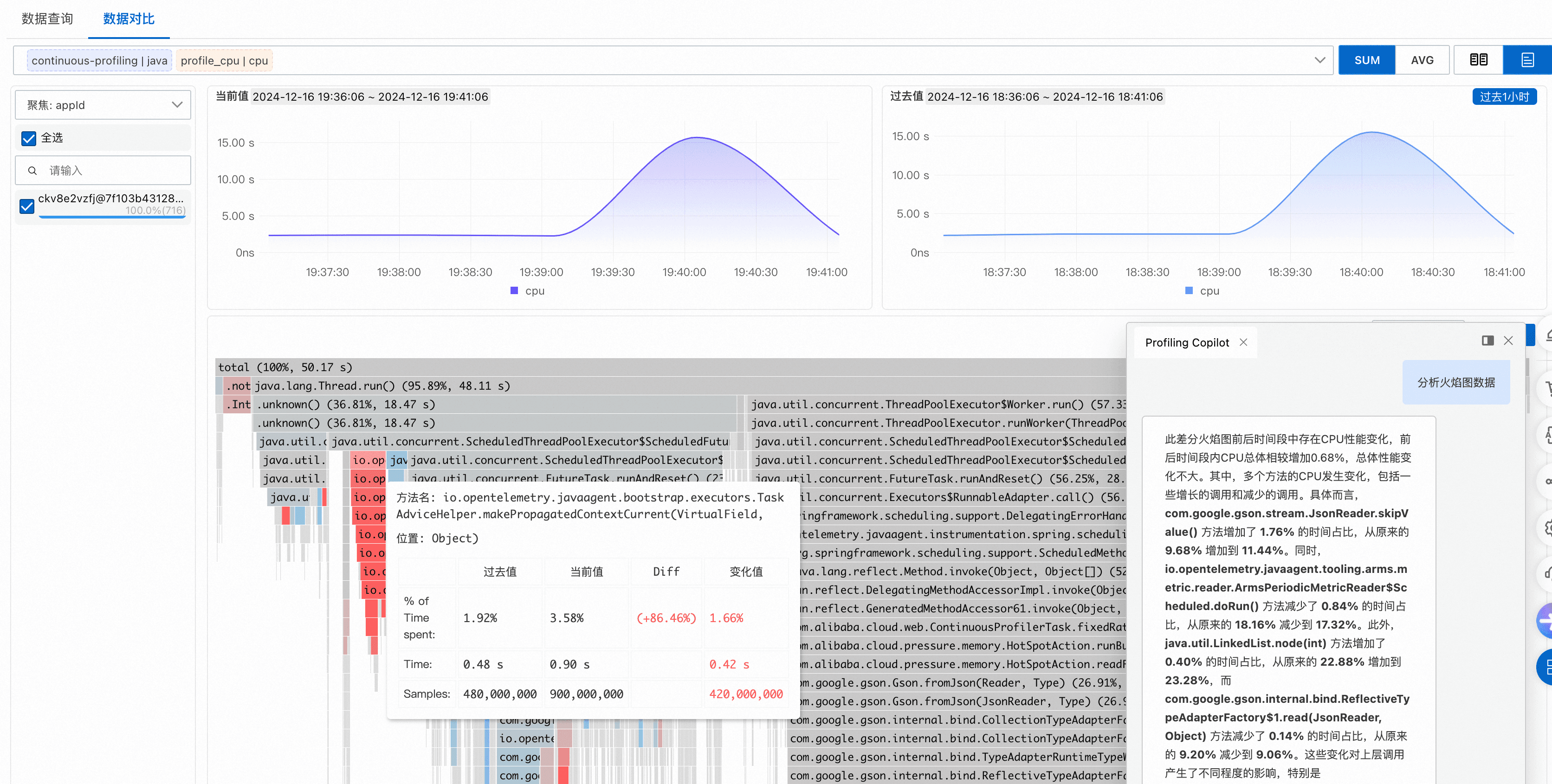Switch to the 数据查询 tab

(x=47, y=19)
